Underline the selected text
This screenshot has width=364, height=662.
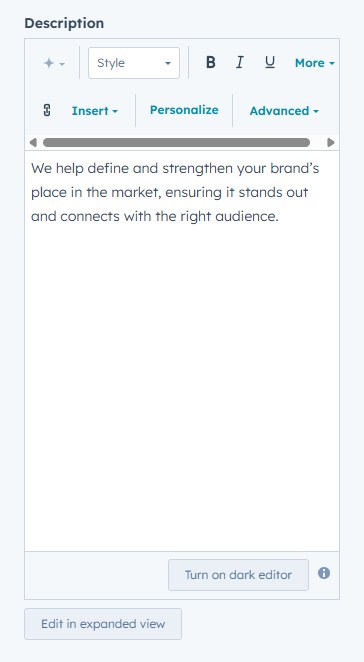(x=270, y=63)
